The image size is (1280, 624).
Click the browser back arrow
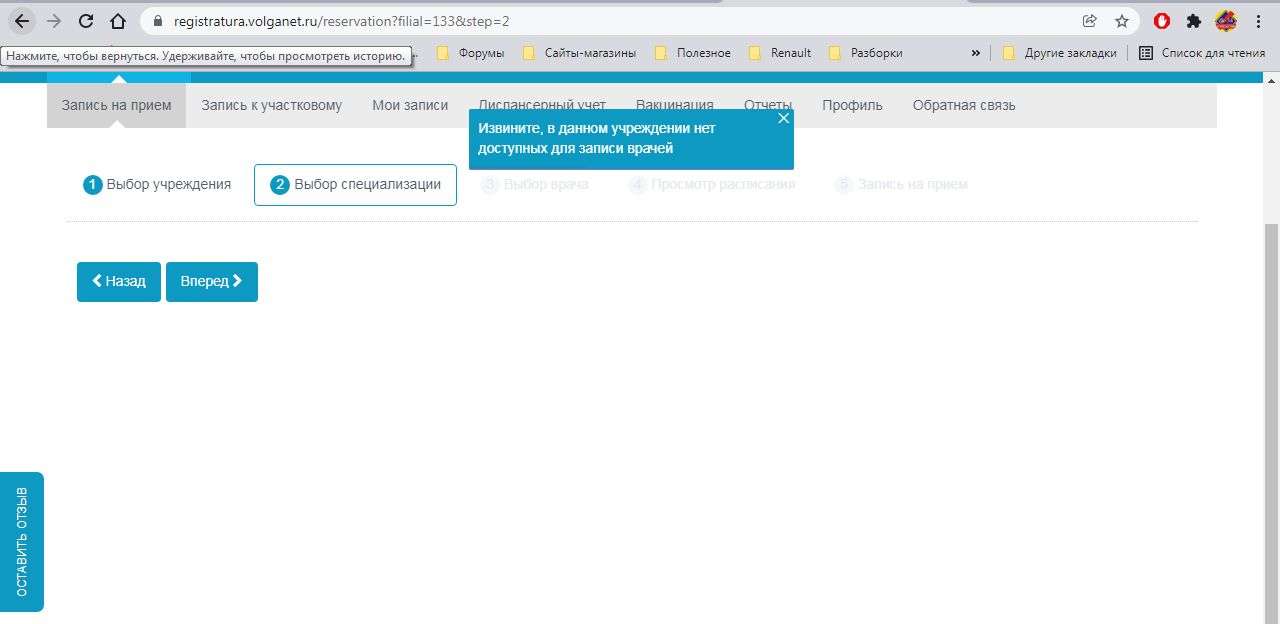(x=22, y=21)
